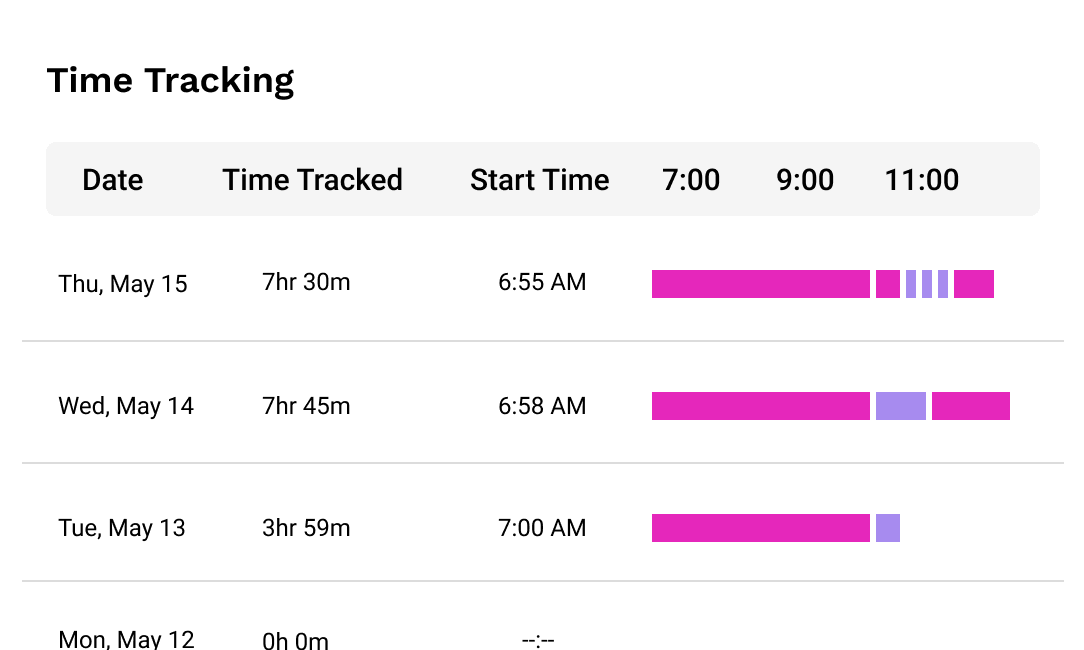The image size is (1084, 650).
Task: Select the 7:00 timeline label
Action: point(693,180)
